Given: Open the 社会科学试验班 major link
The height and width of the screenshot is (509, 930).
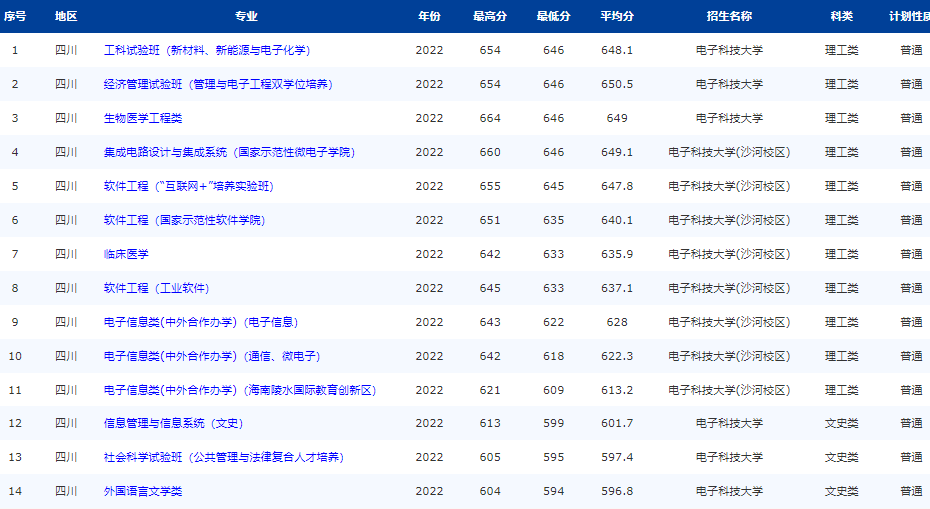Looking at the screenshot, I should point(224,457).
